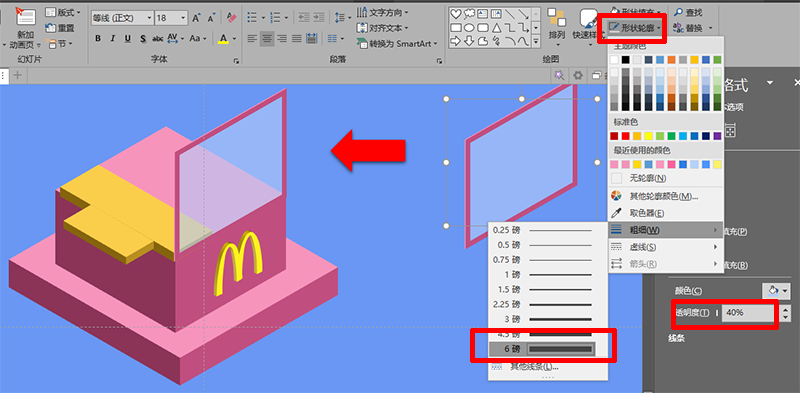Open the font size 18 dropdown

click(x=183, y=18)
